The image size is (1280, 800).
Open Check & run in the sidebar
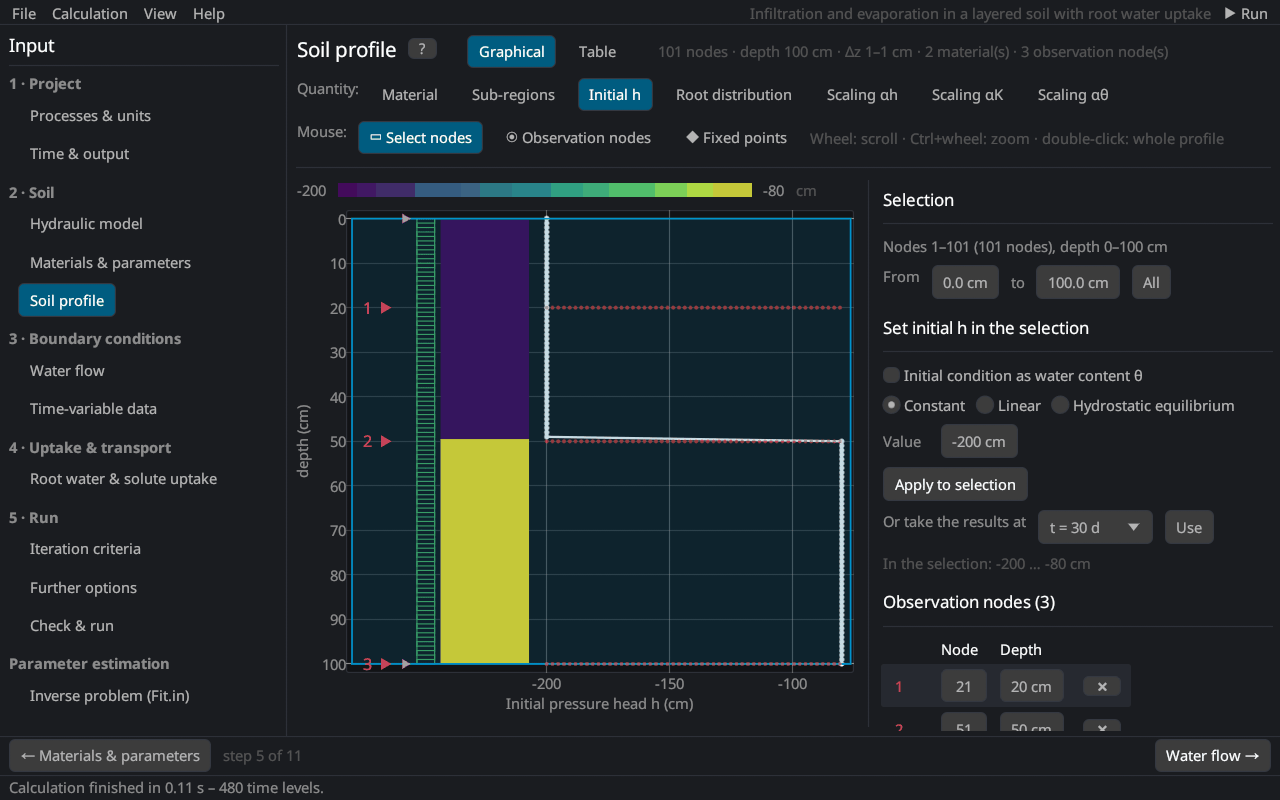click(72, 626)
